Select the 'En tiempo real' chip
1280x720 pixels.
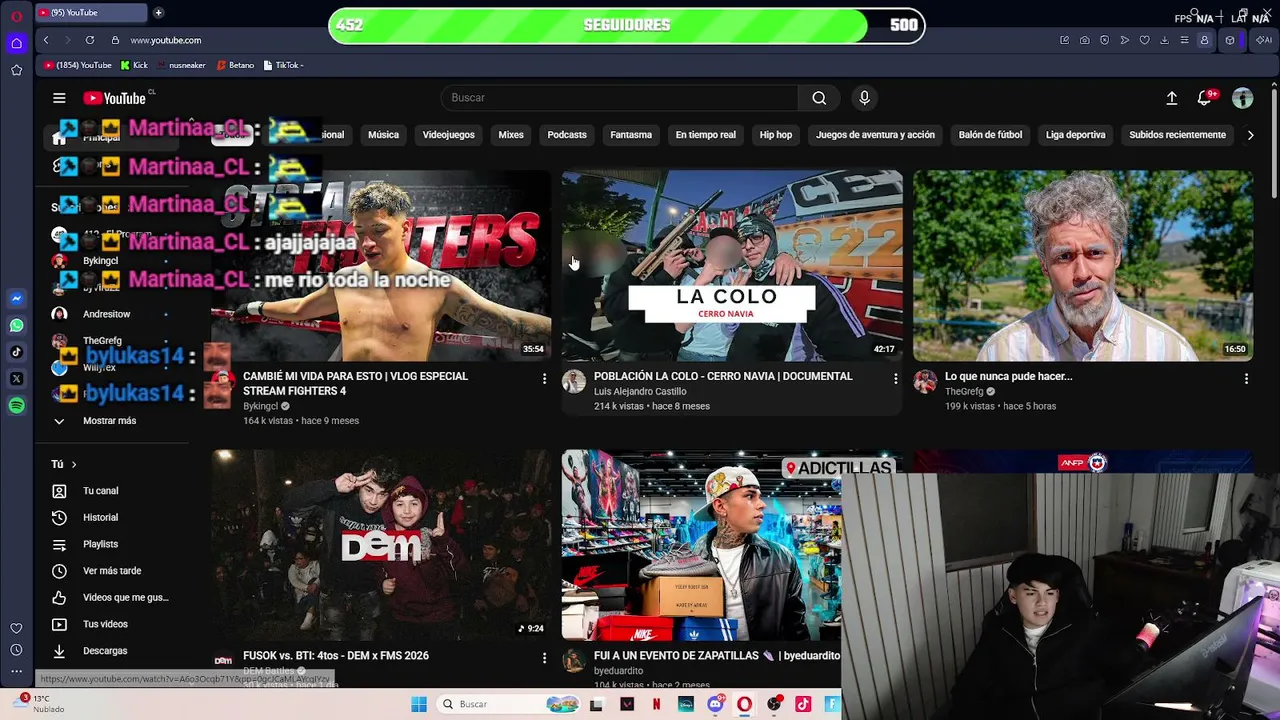pyautogui.click(x=705, y=135)
